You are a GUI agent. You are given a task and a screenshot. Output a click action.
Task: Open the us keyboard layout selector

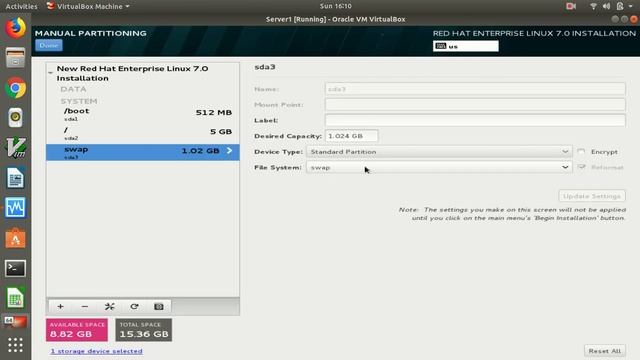[x=466, y=46]
